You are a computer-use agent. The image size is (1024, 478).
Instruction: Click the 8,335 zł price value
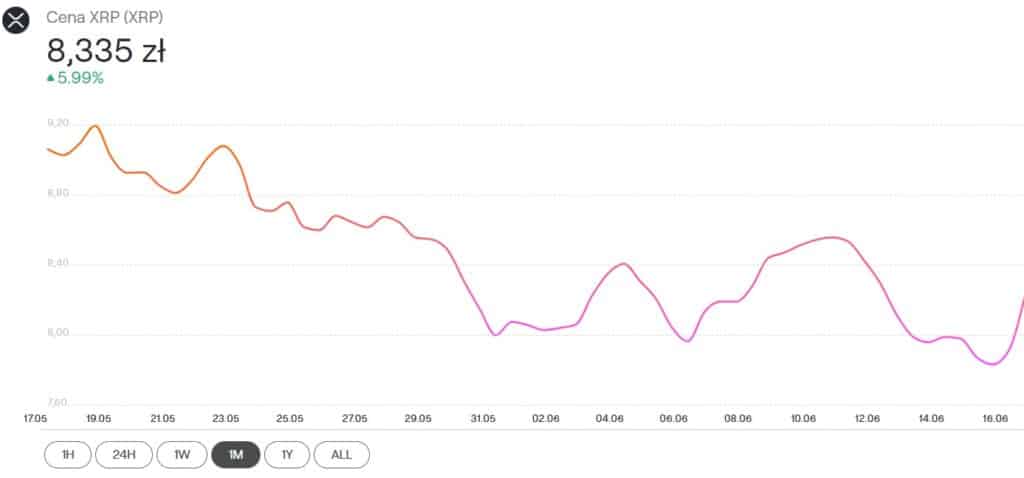pos(106,49)
